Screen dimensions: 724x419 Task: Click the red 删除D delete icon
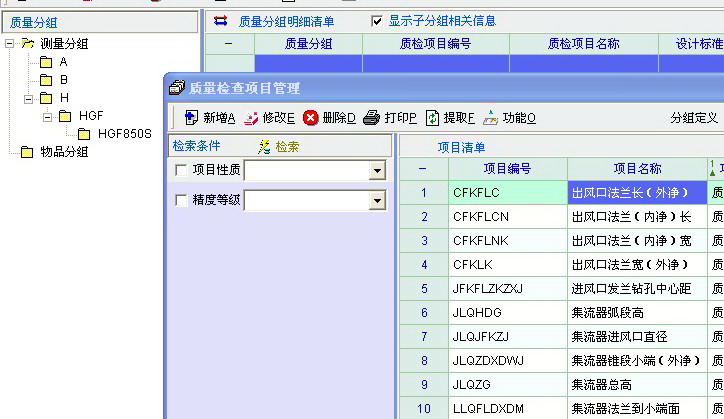pyautogui.click(x=311, y=118)
